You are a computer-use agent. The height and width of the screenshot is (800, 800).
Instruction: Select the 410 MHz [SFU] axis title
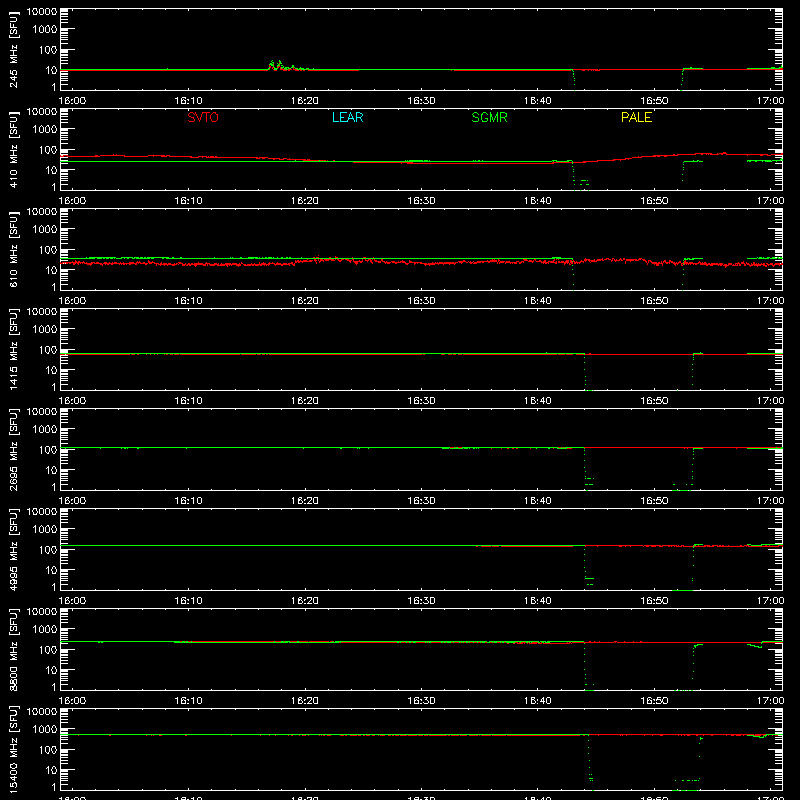[13, 149]
